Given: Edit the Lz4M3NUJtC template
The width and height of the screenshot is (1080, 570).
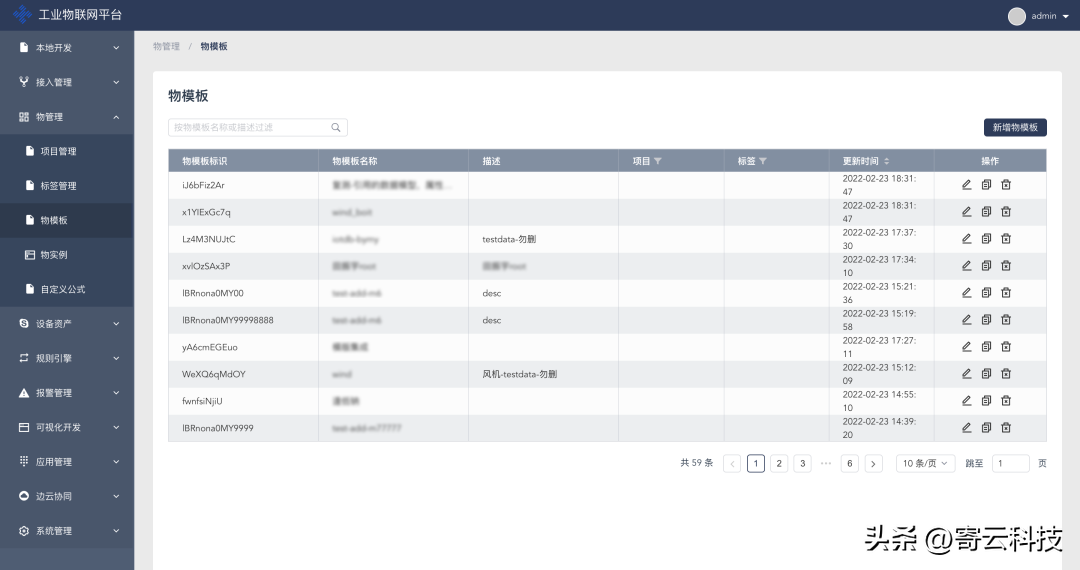Looking at the screenshot, I should click(x=966, y=239).
